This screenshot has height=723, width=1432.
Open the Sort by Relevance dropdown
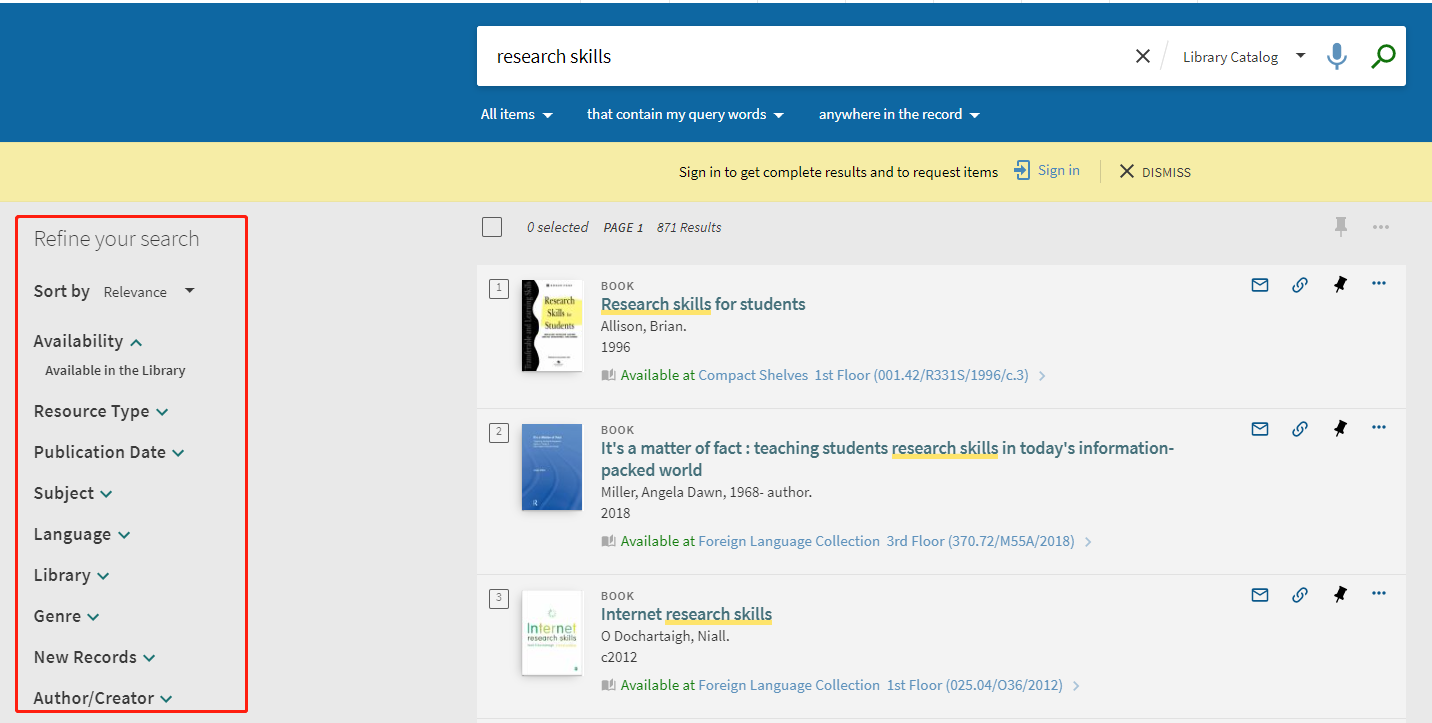pos(148,292)
